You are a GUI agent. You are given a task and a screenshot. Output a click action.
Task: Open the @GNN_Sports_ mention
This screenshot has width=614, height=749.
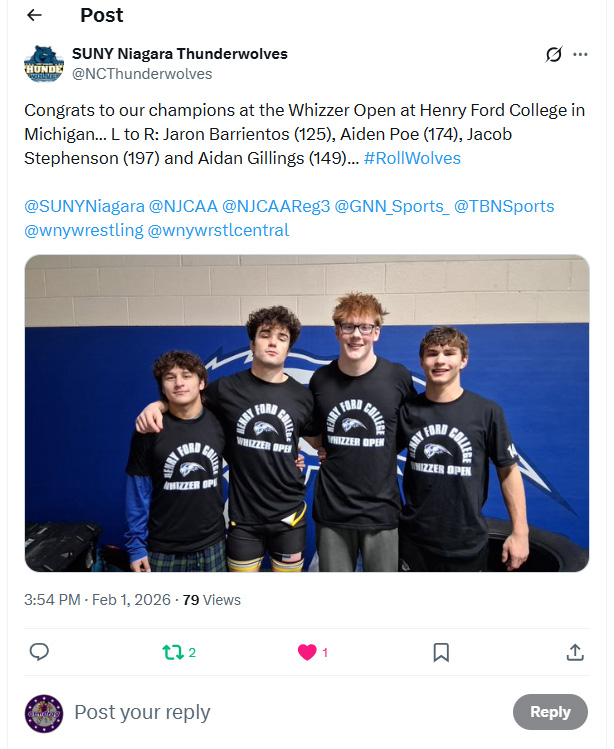(392, 206)
